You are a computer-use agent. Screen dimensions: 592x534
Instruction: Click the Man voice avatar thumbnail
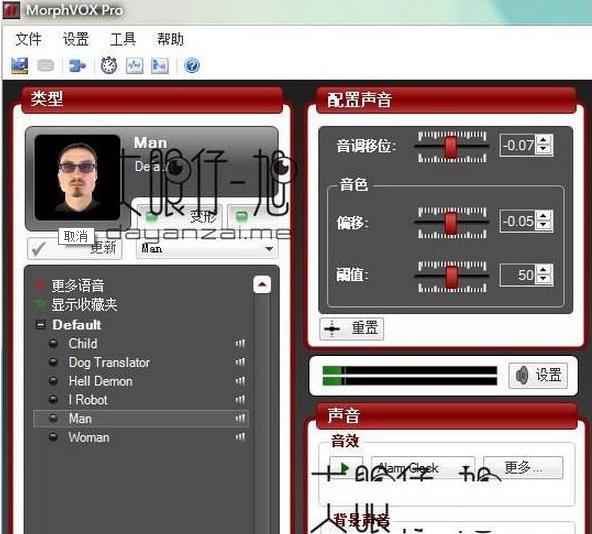(x=77, y=177)
